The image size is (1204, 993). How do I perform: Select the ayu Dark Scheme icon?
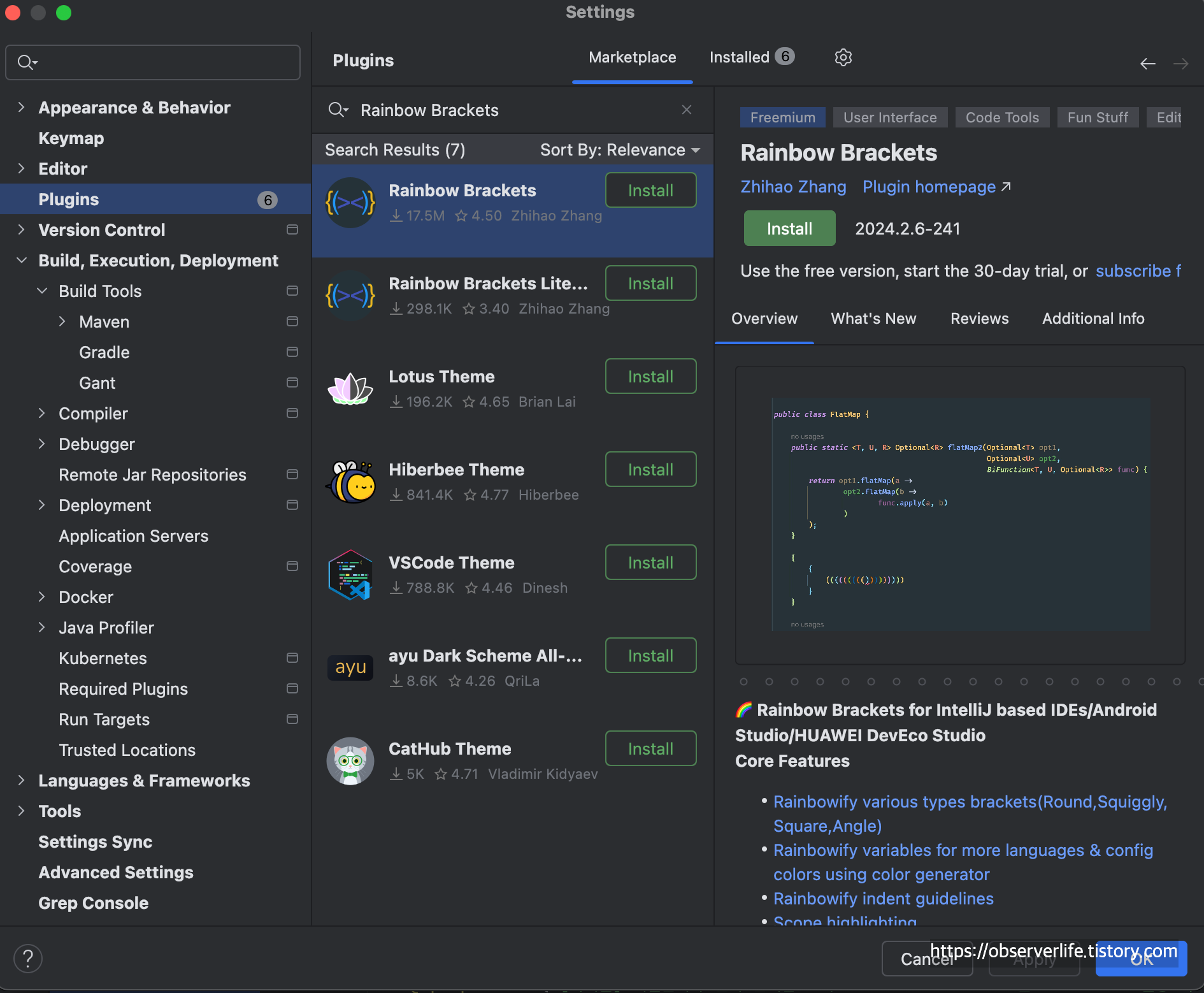pos(350,667)
